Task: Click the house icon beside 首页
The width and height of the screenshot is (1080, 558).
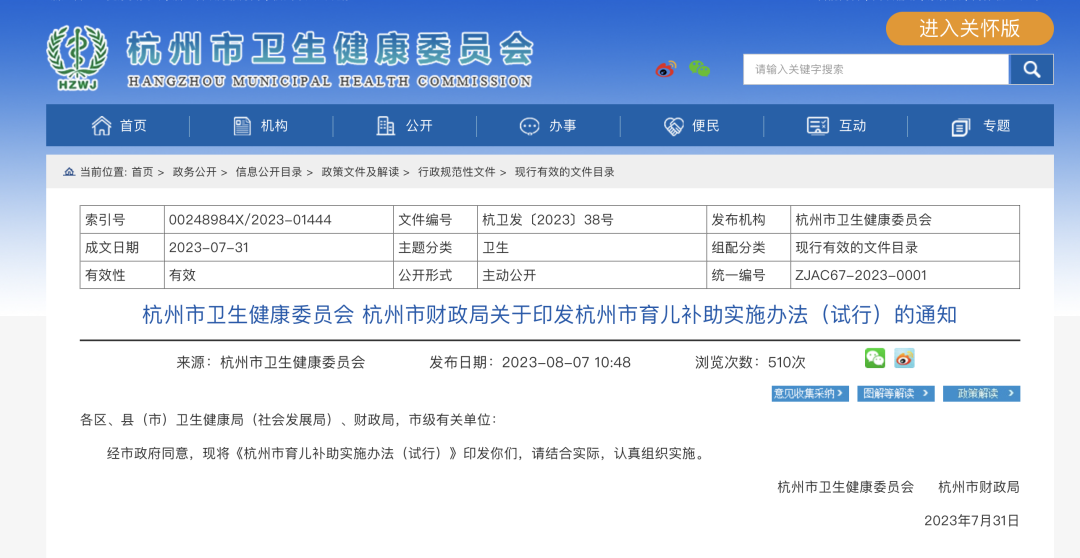Action: pyautogui.click(x=101, y=126)
